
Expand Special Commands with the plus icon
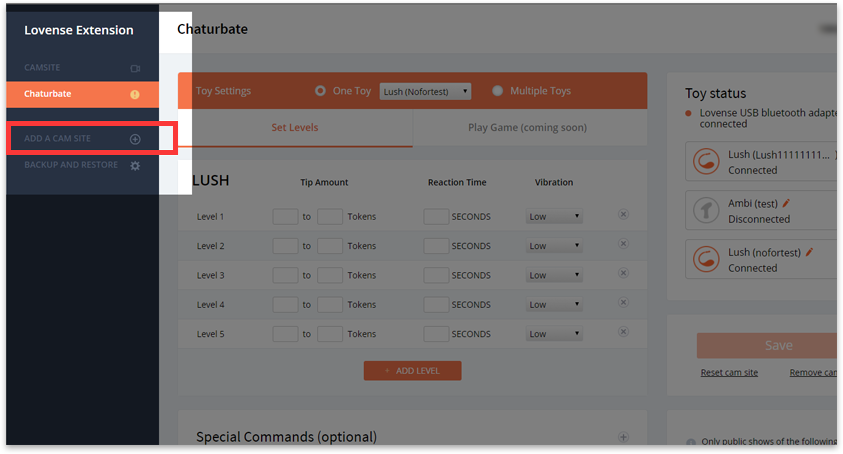click(623, 437)
